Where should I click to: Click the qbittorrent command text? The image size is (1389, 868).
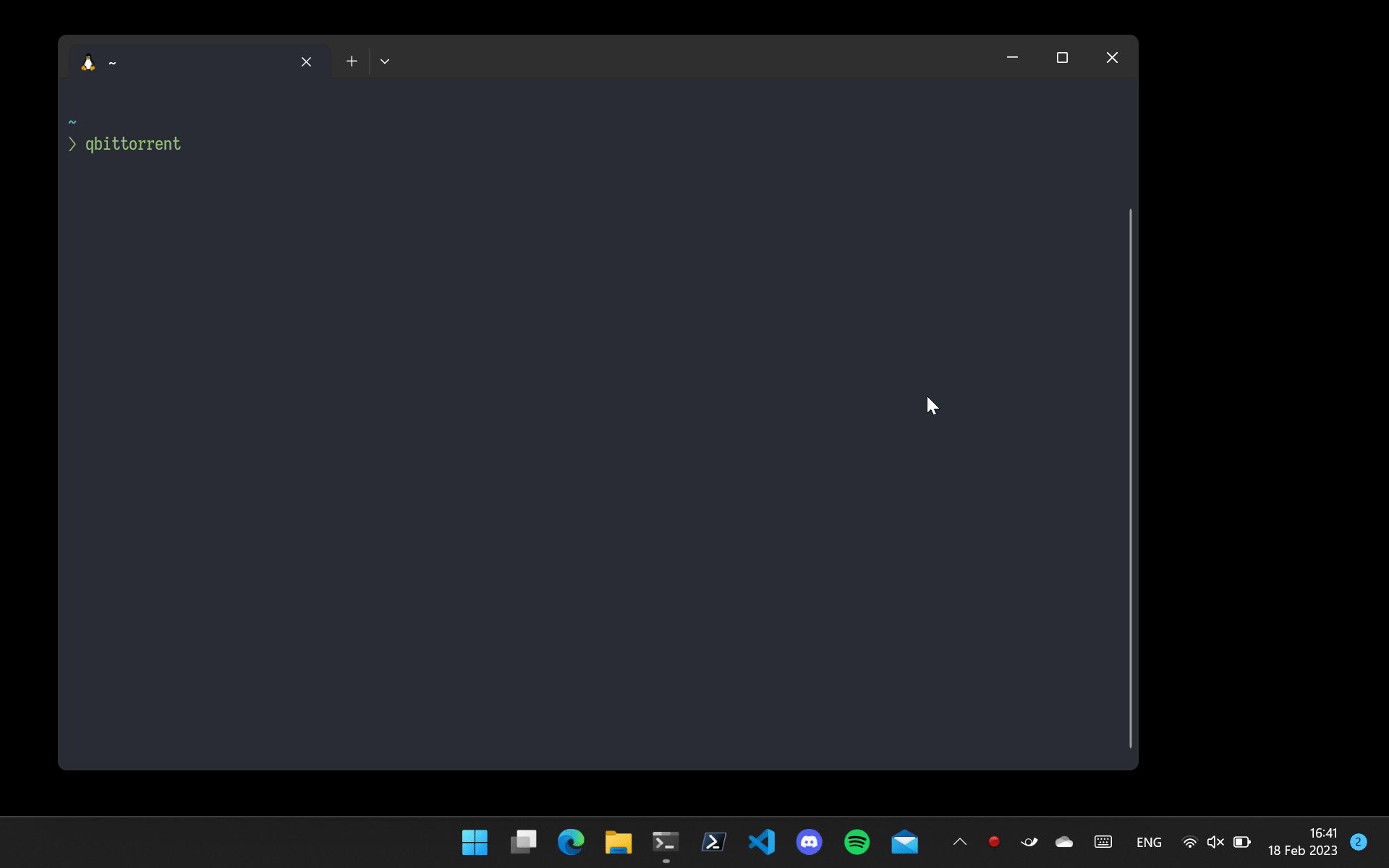(x=133, y=144)
